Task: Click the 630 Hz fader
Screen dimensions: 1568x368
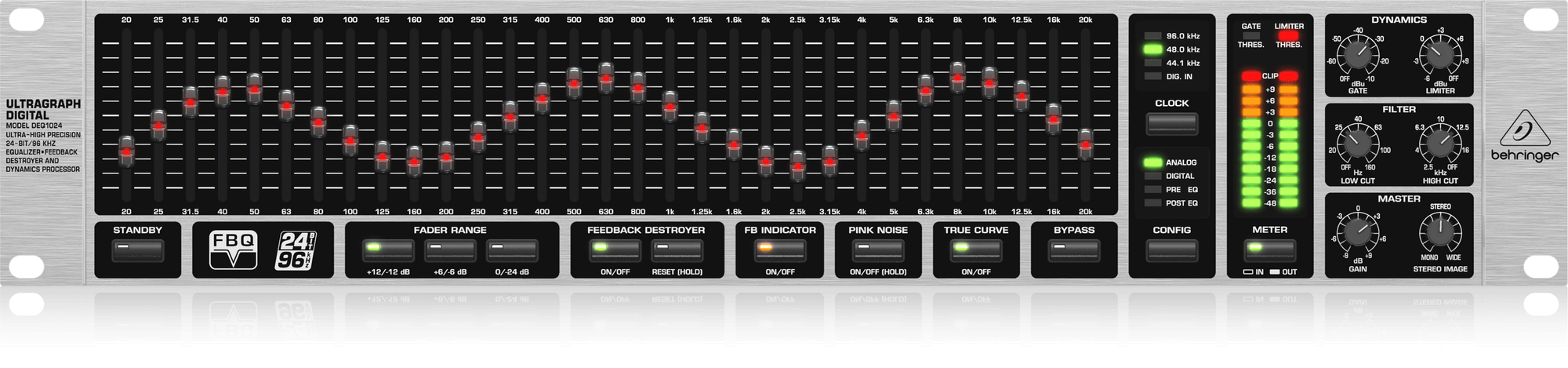Action: (606, 78)
